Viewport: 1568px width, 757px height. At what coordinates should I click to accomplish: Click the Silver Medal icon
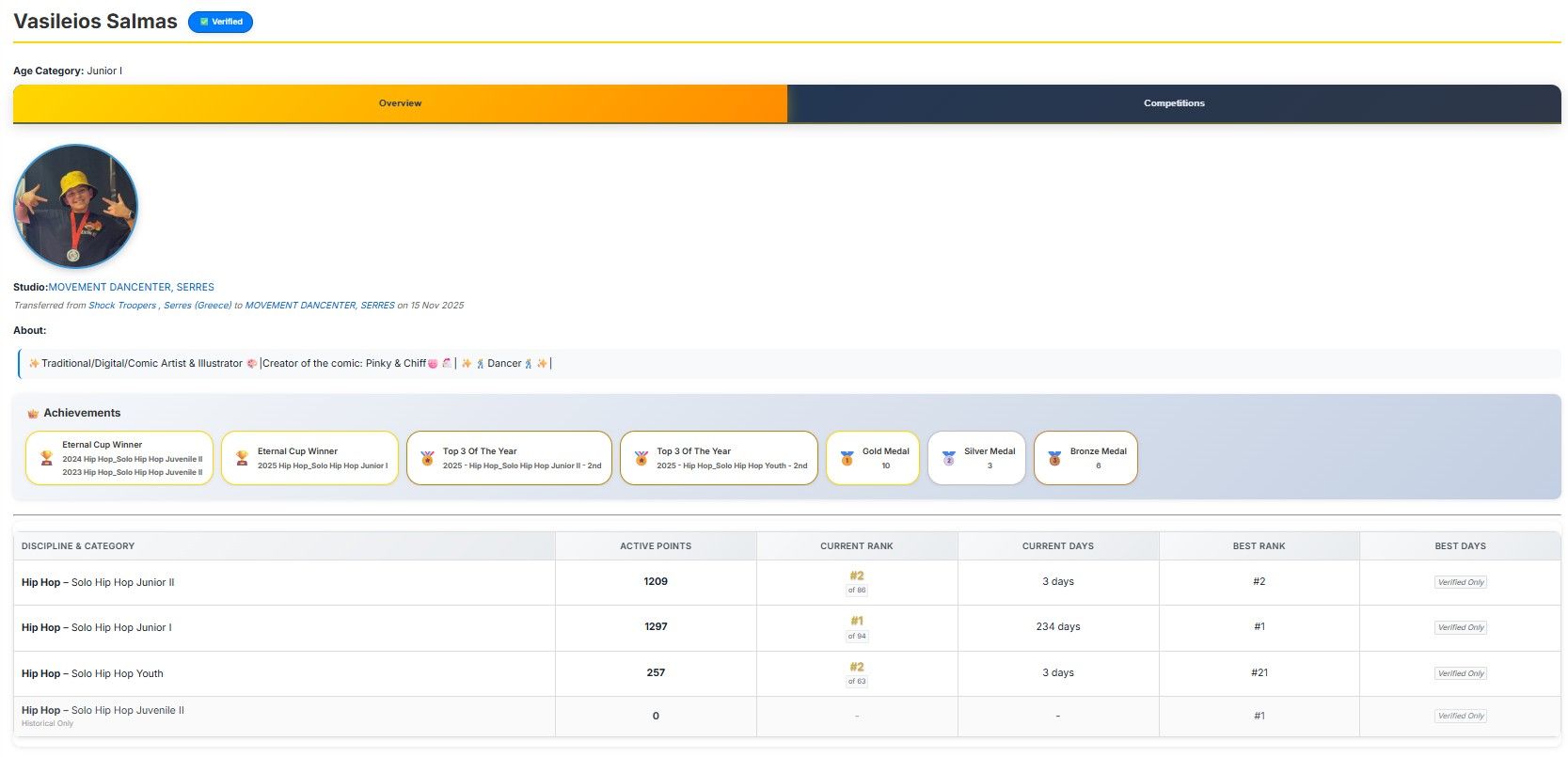coord(948,458)
